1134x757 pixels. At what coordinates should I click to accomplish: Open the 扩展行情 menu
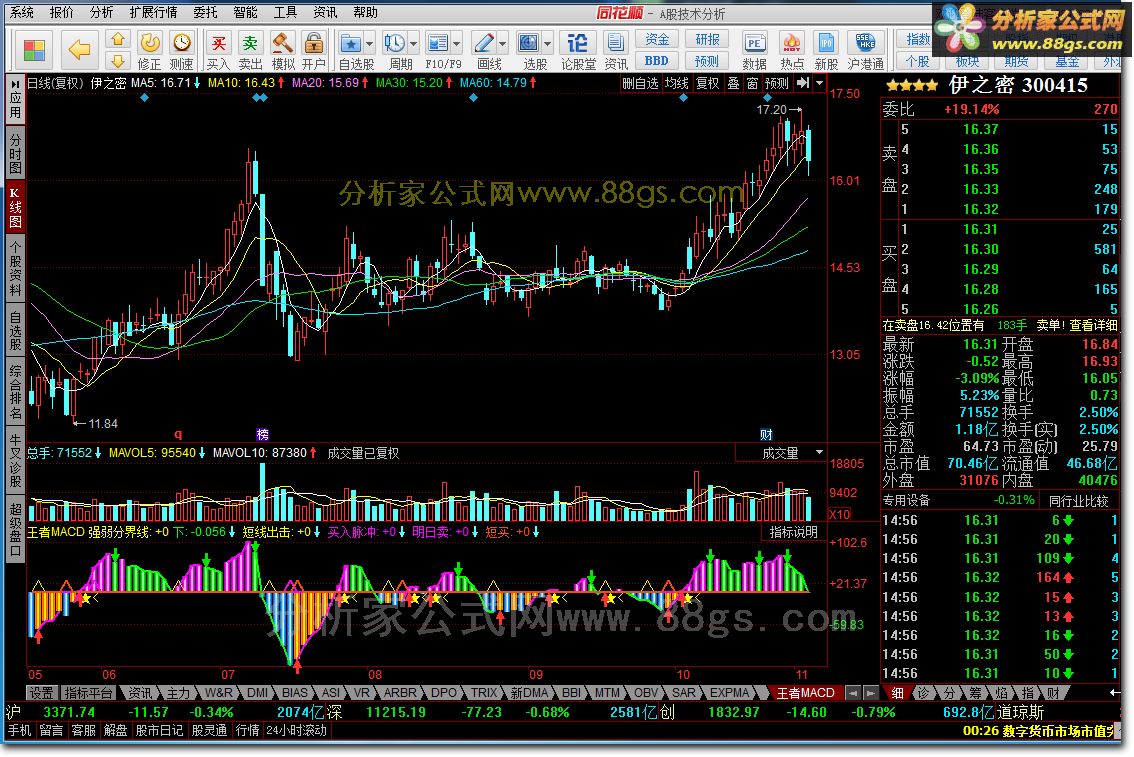pyautogui.click(x=153, y=12)
